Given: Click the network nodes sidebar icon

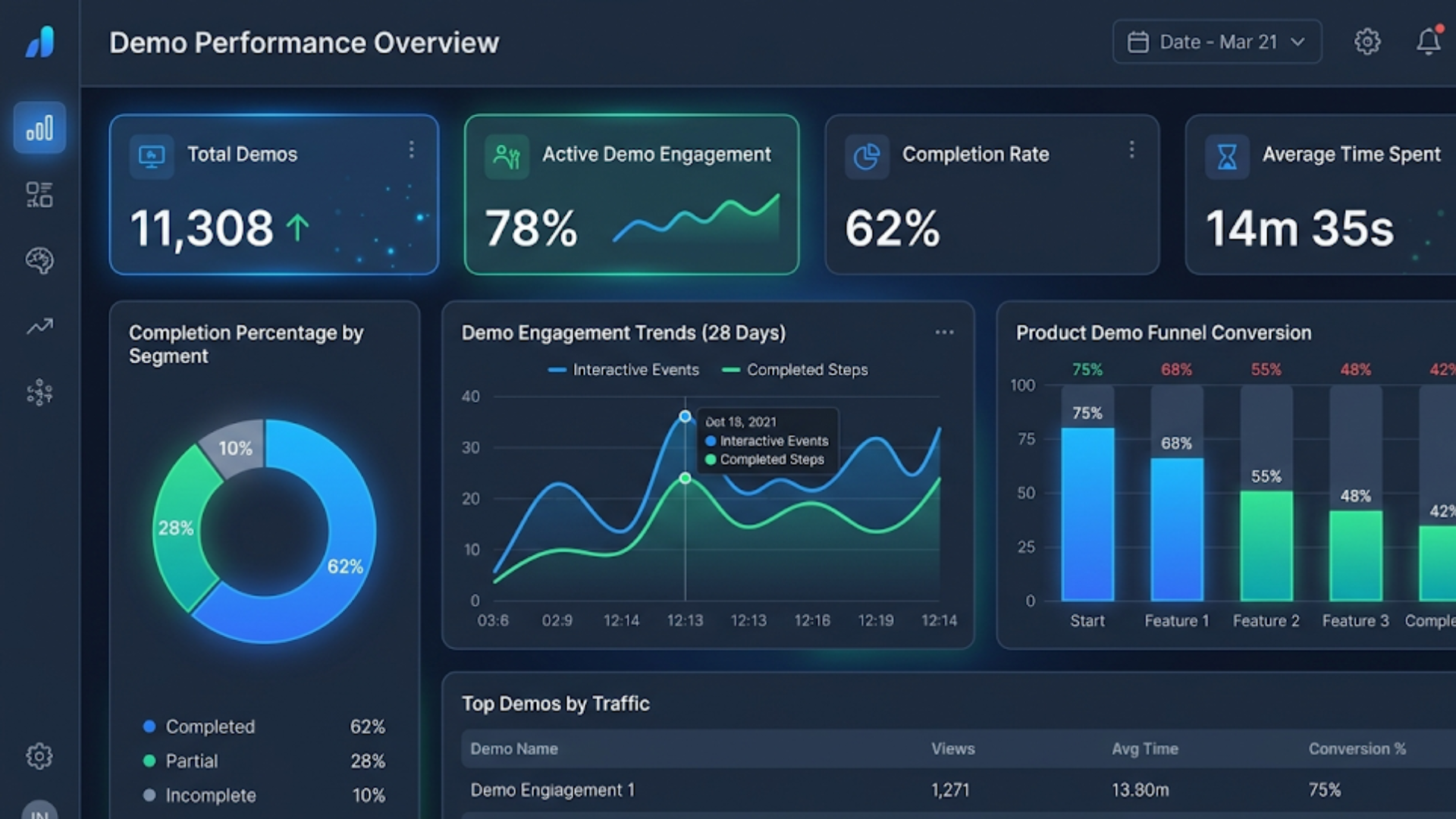Looking at the screenshot, I should [39, 393].
